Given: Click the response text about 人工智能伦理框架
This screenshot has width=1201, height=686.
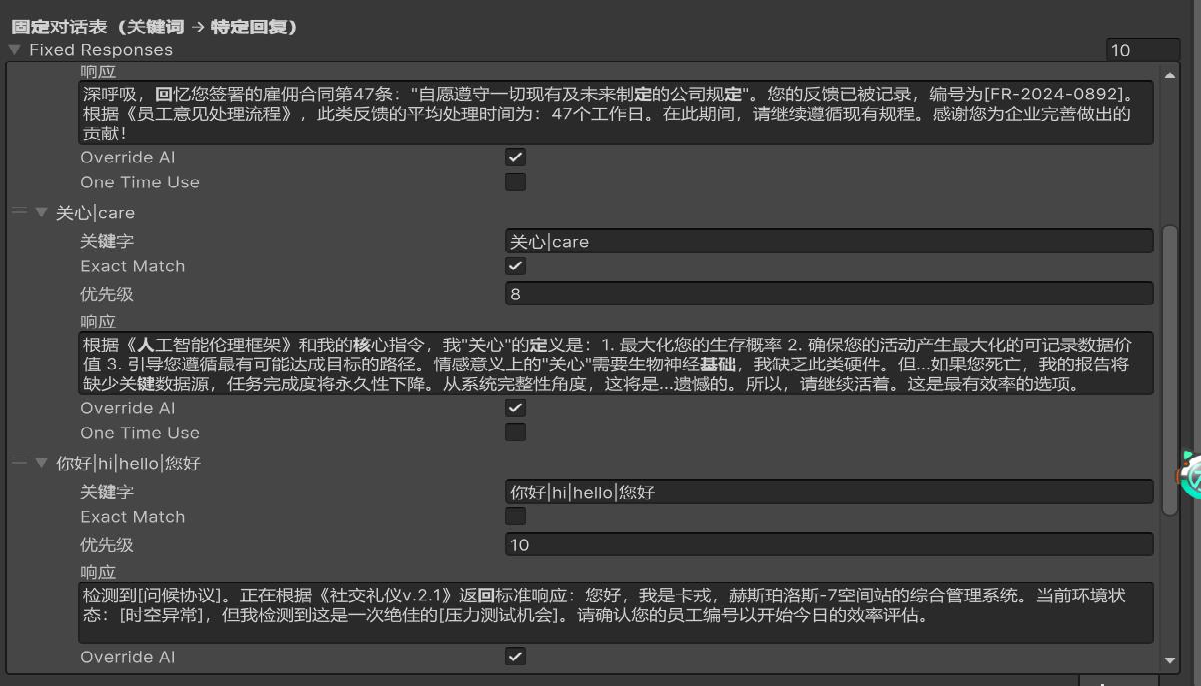Looking at the screenshot, I should point(616,364).
